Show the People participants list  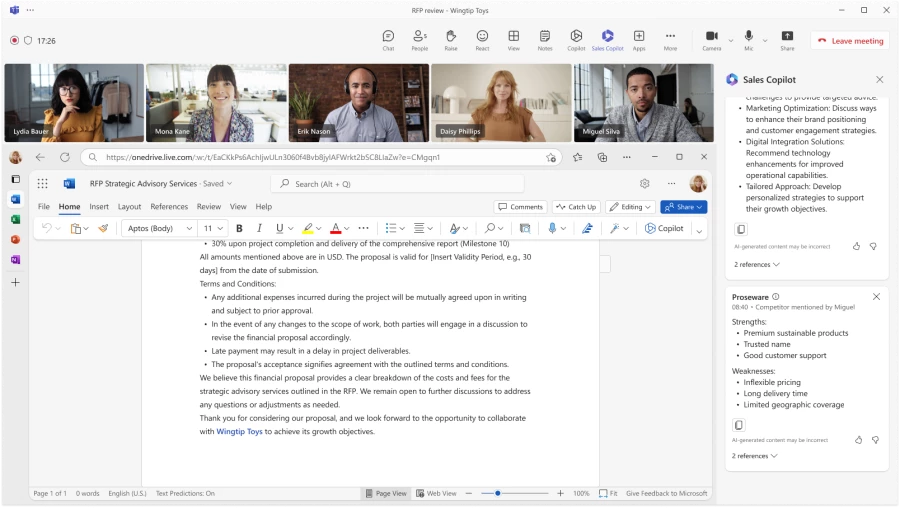pyautogui.click(x=419, y=39)
